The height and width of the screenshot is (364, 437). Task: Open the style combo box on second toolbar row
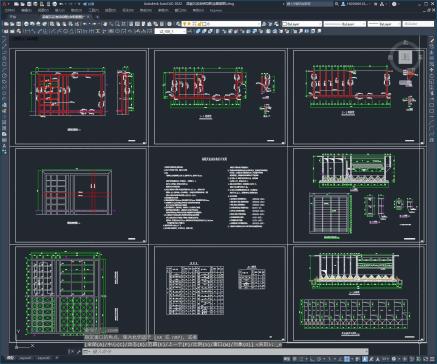[x=171, y=31]
